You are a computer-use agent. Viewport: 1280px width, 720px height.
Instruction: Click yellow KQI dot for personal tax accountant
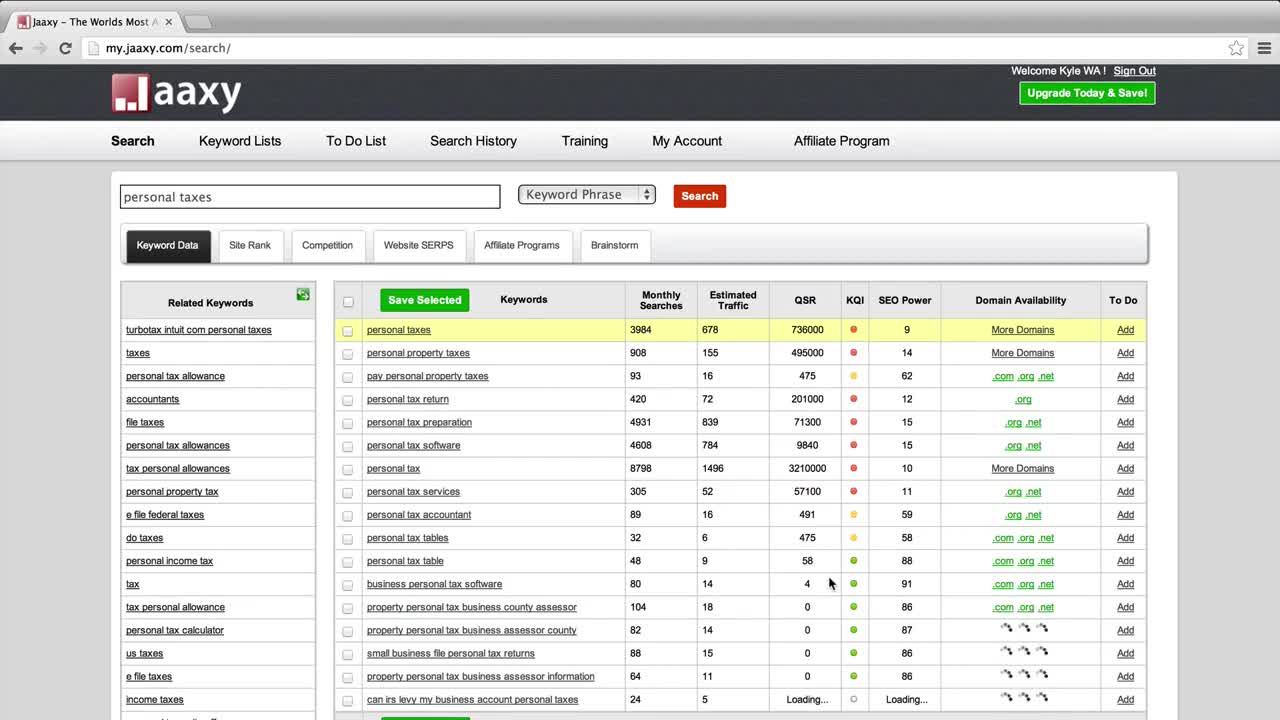tap(853, 515)
